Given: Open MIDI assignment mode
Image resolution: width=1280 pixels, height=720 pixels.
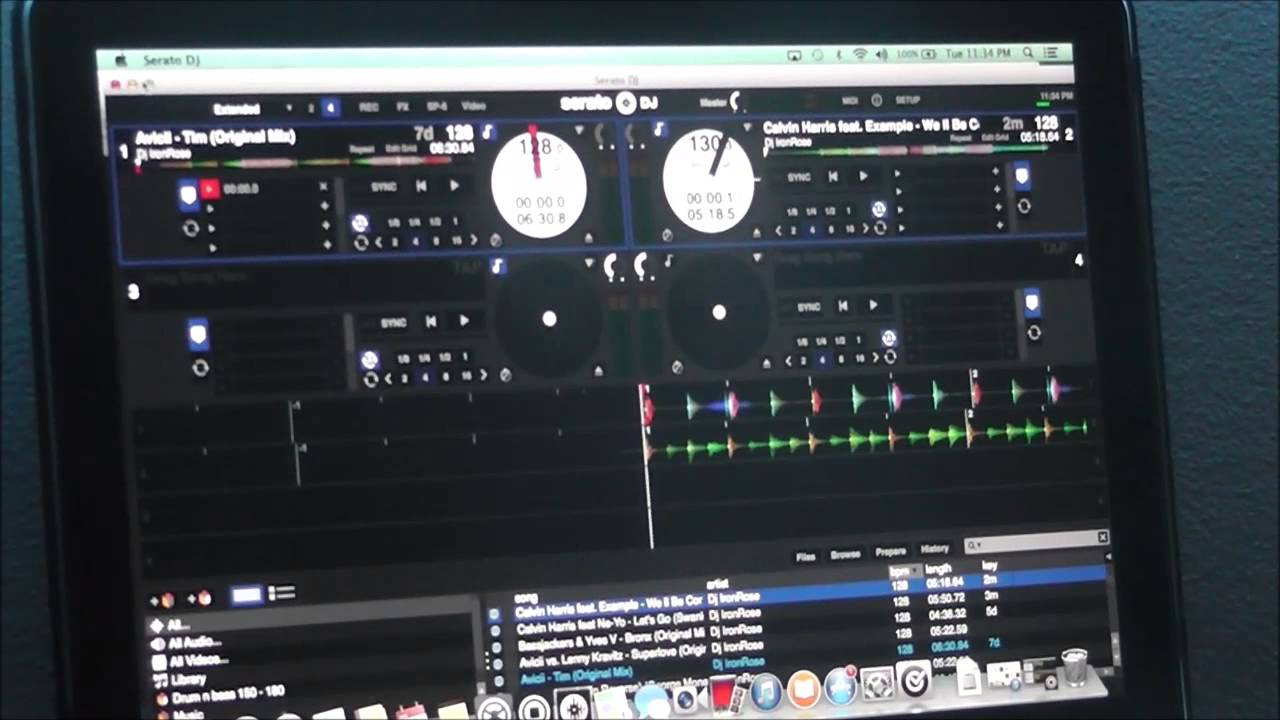Looking at the screenshot, I should (x=850, y=101).
